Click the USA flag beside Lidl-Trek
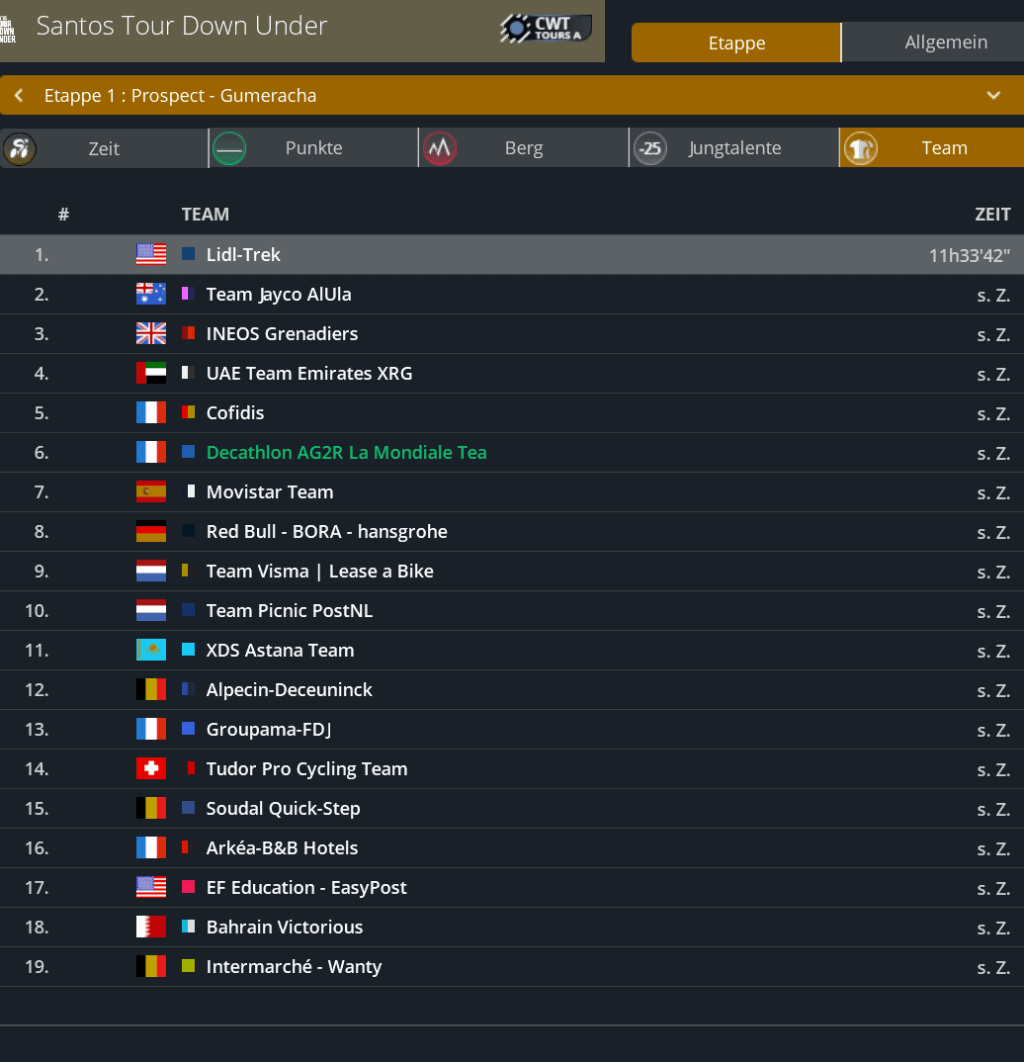The image size is (1024, 1062). [151, 255]
